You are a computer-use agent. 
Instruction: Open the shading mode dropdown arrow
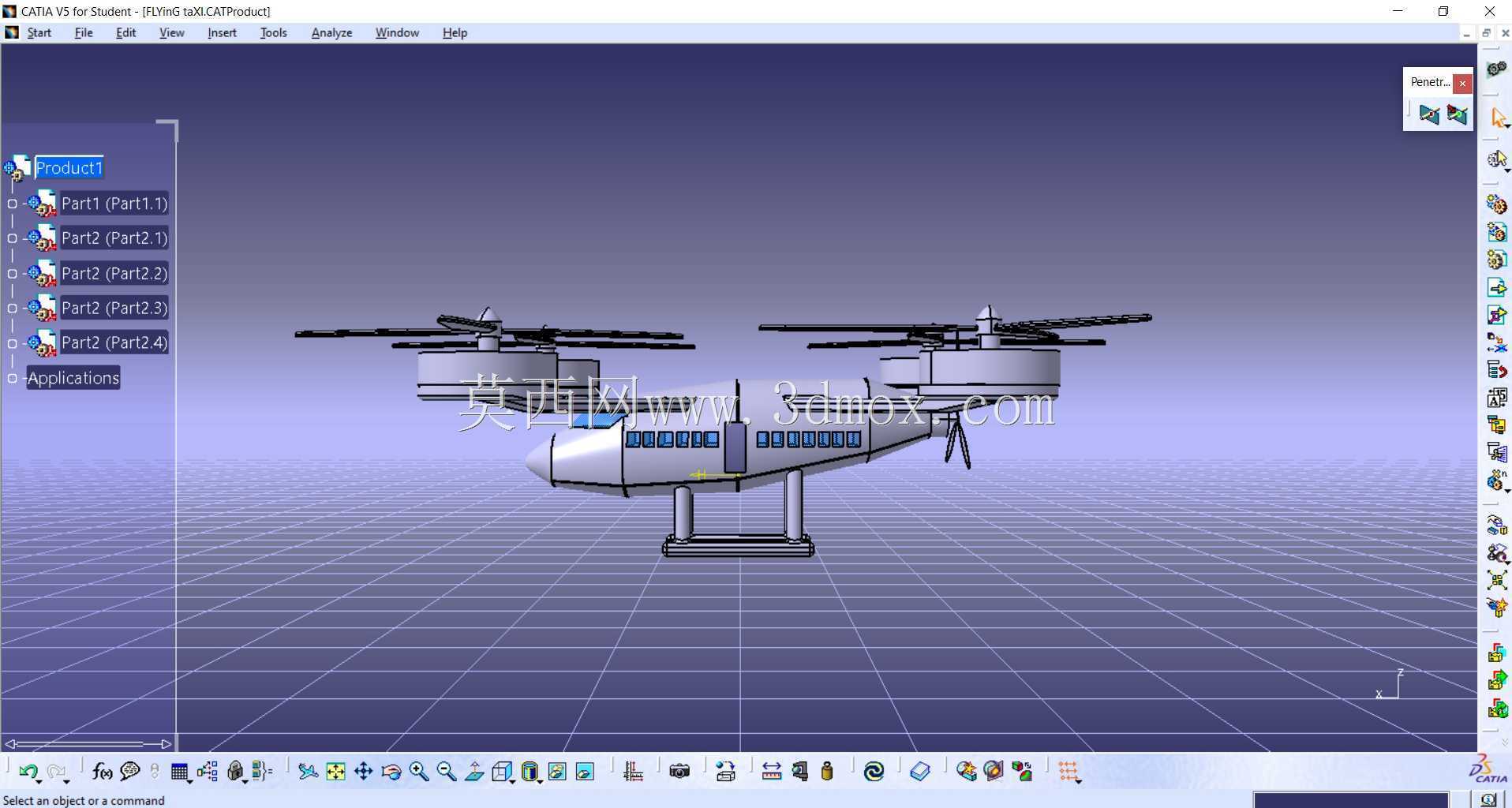coord(541,781)
